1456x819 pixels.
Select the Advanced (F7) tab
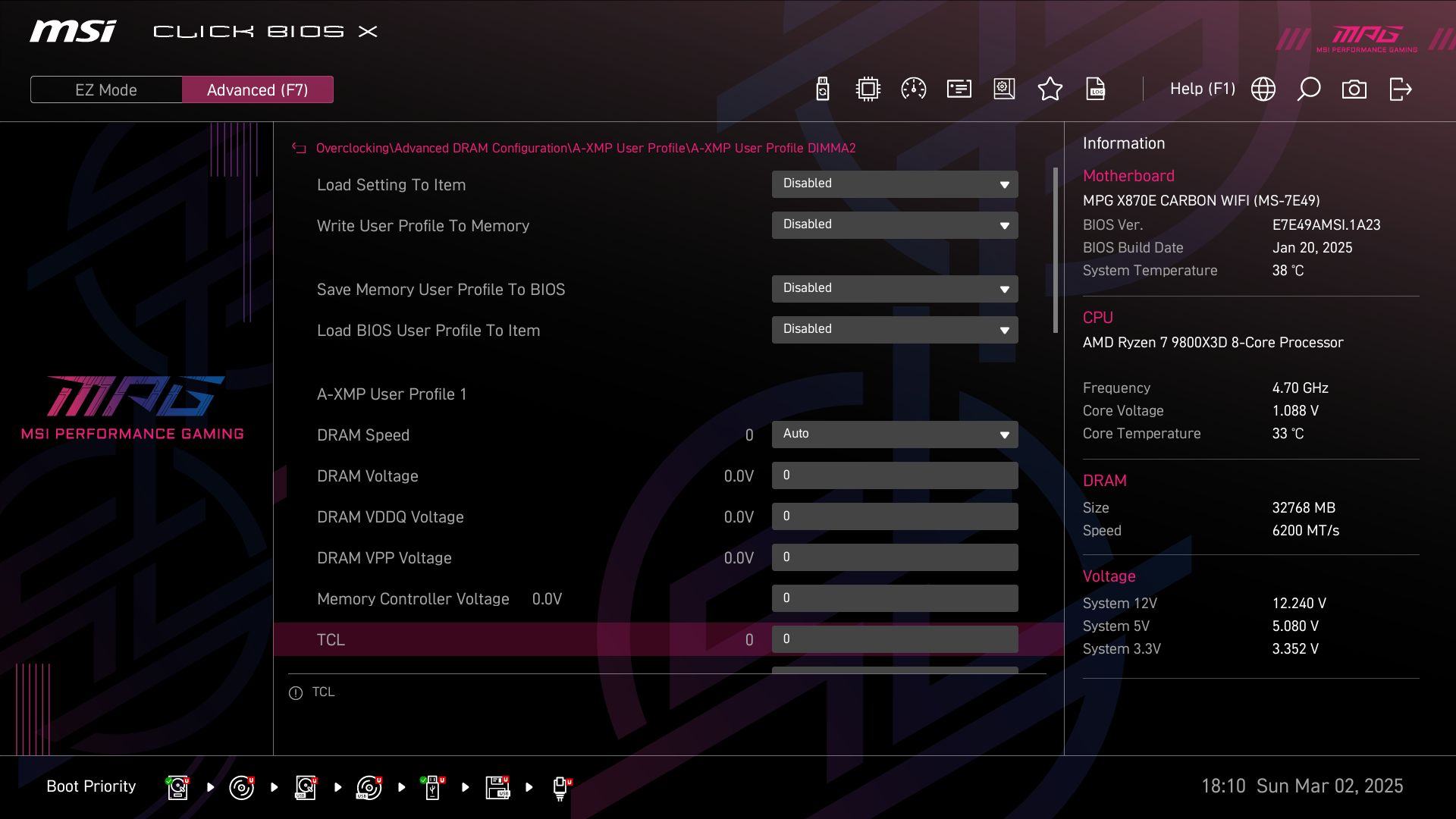[257, 89]
